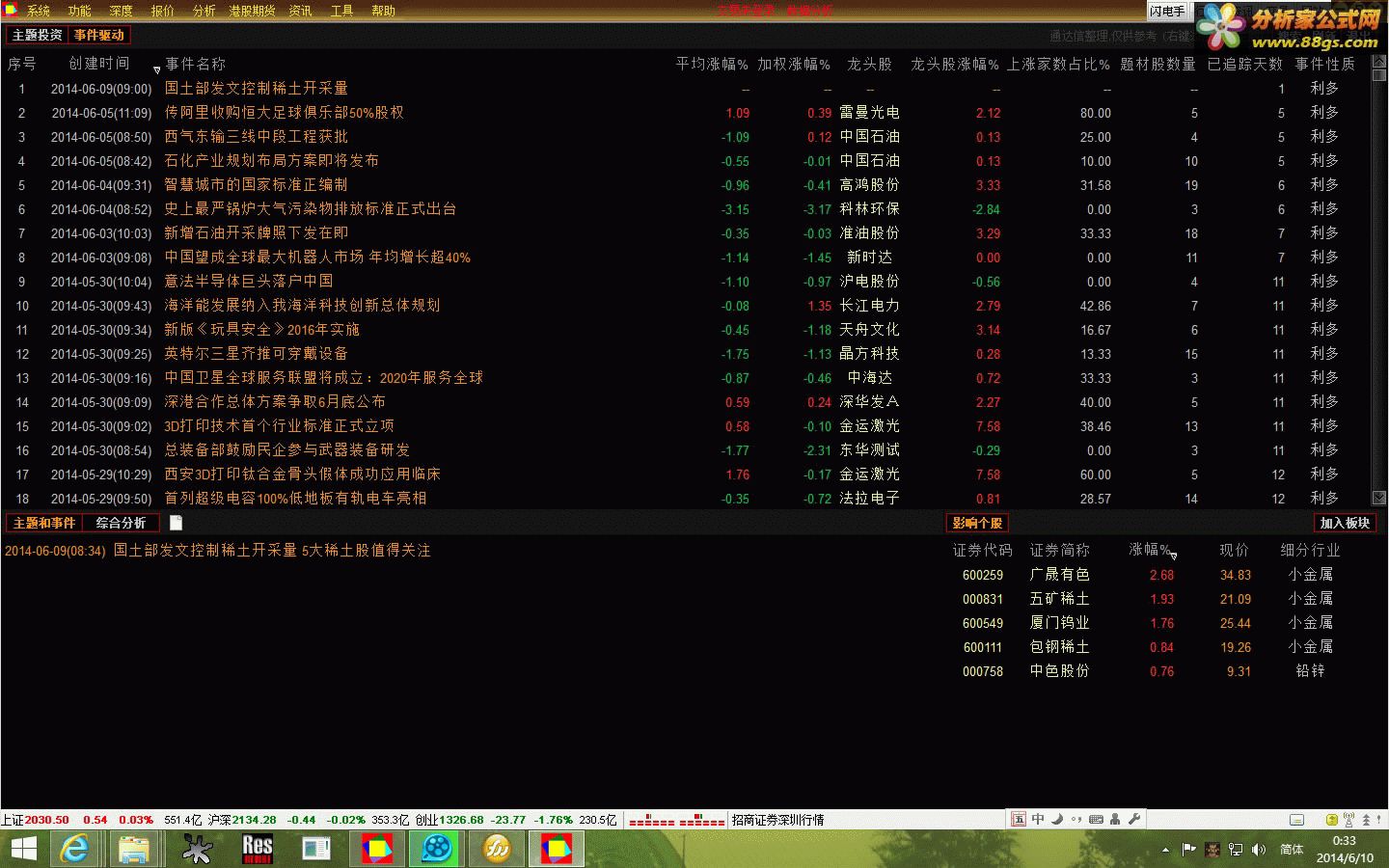Open the 报价 menu
Screen dimensions: 1389x868
pos(162,11)
